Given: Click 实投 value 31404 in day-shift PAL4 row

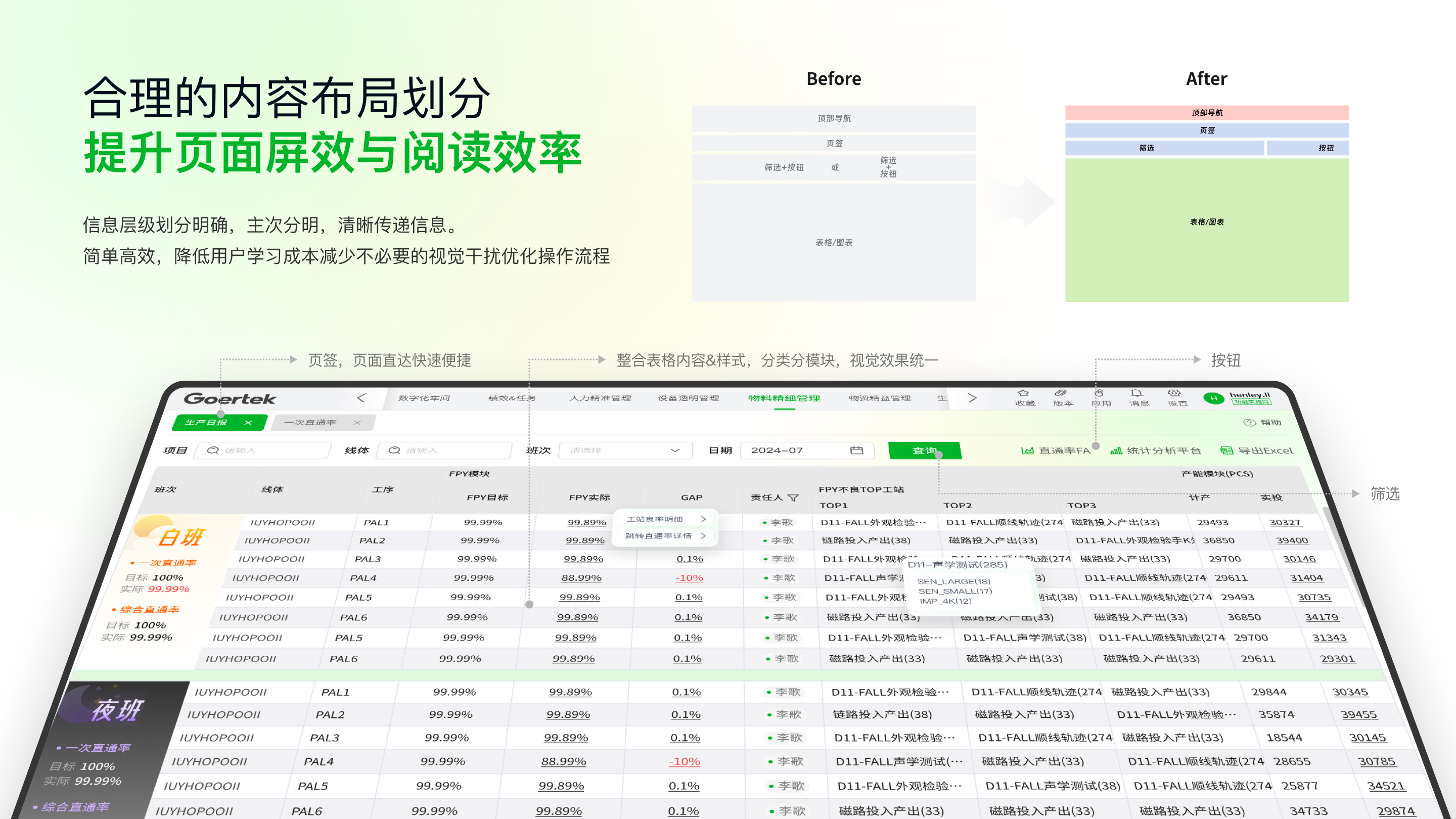Looking at the screenshot, I should (1307, 578).
